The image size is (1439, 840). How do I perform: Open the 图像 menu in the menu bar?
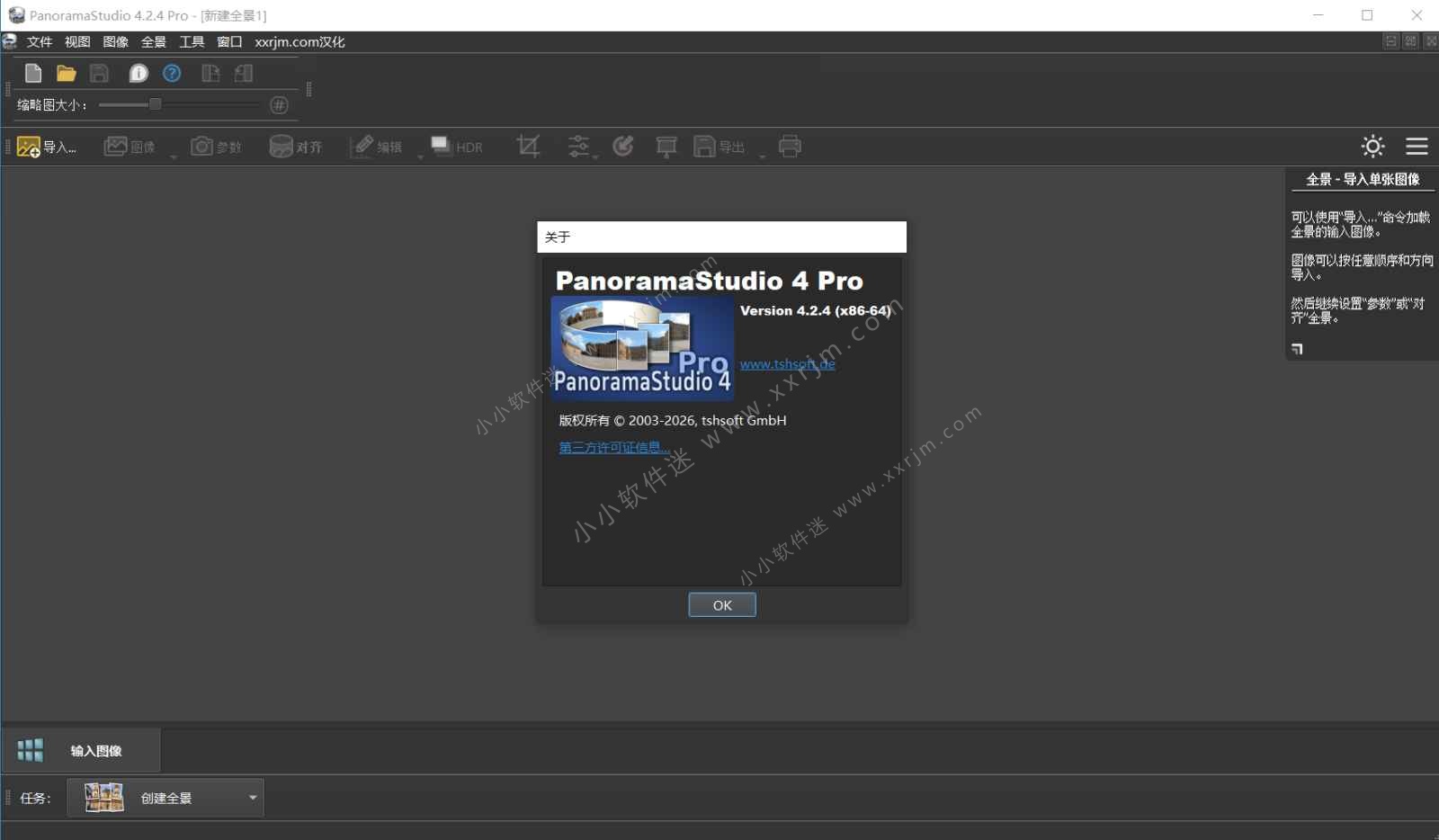click(116, 42)
